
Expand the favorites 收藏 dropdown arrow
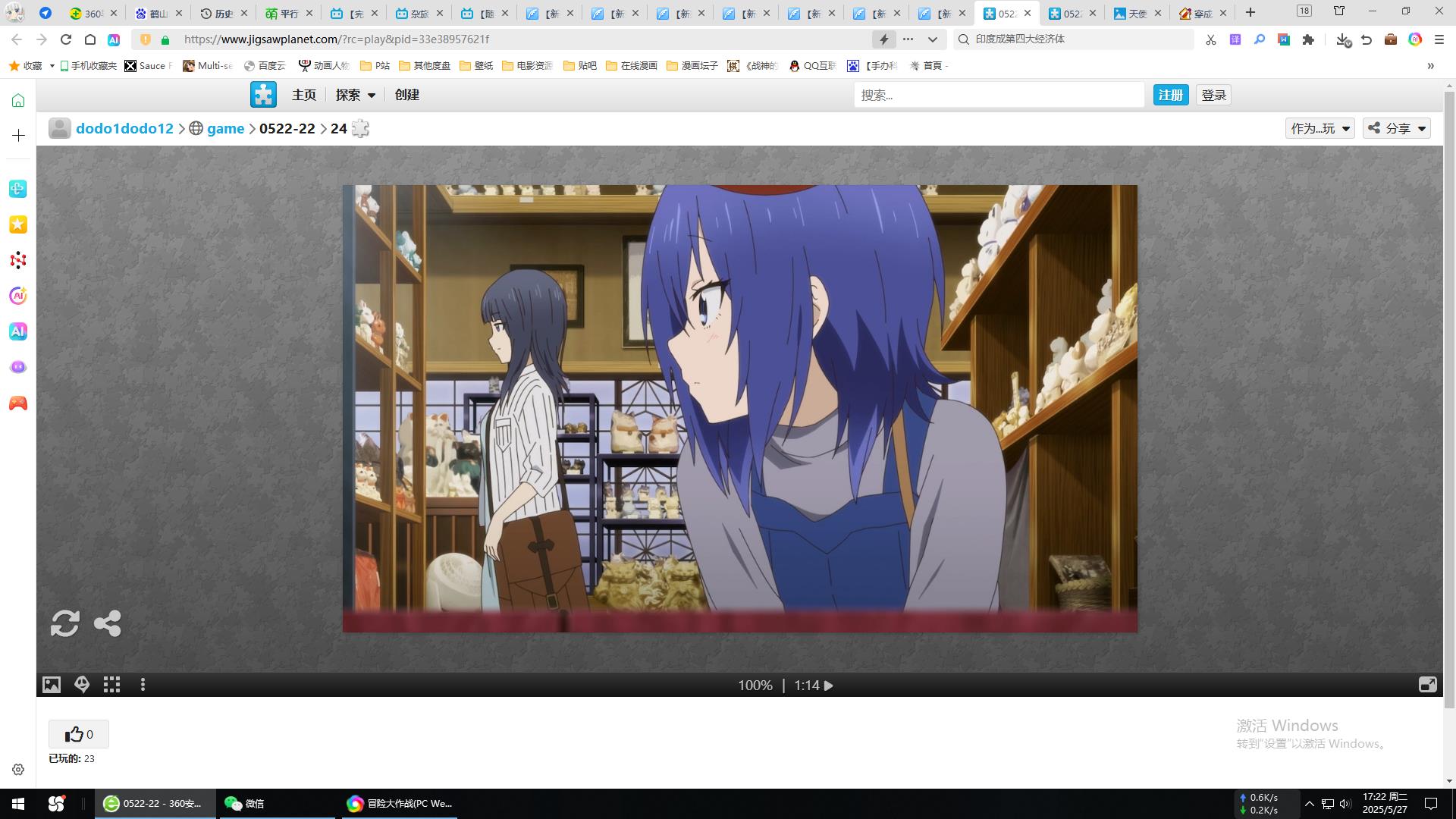pyautogui.click(x=52, y=66)
